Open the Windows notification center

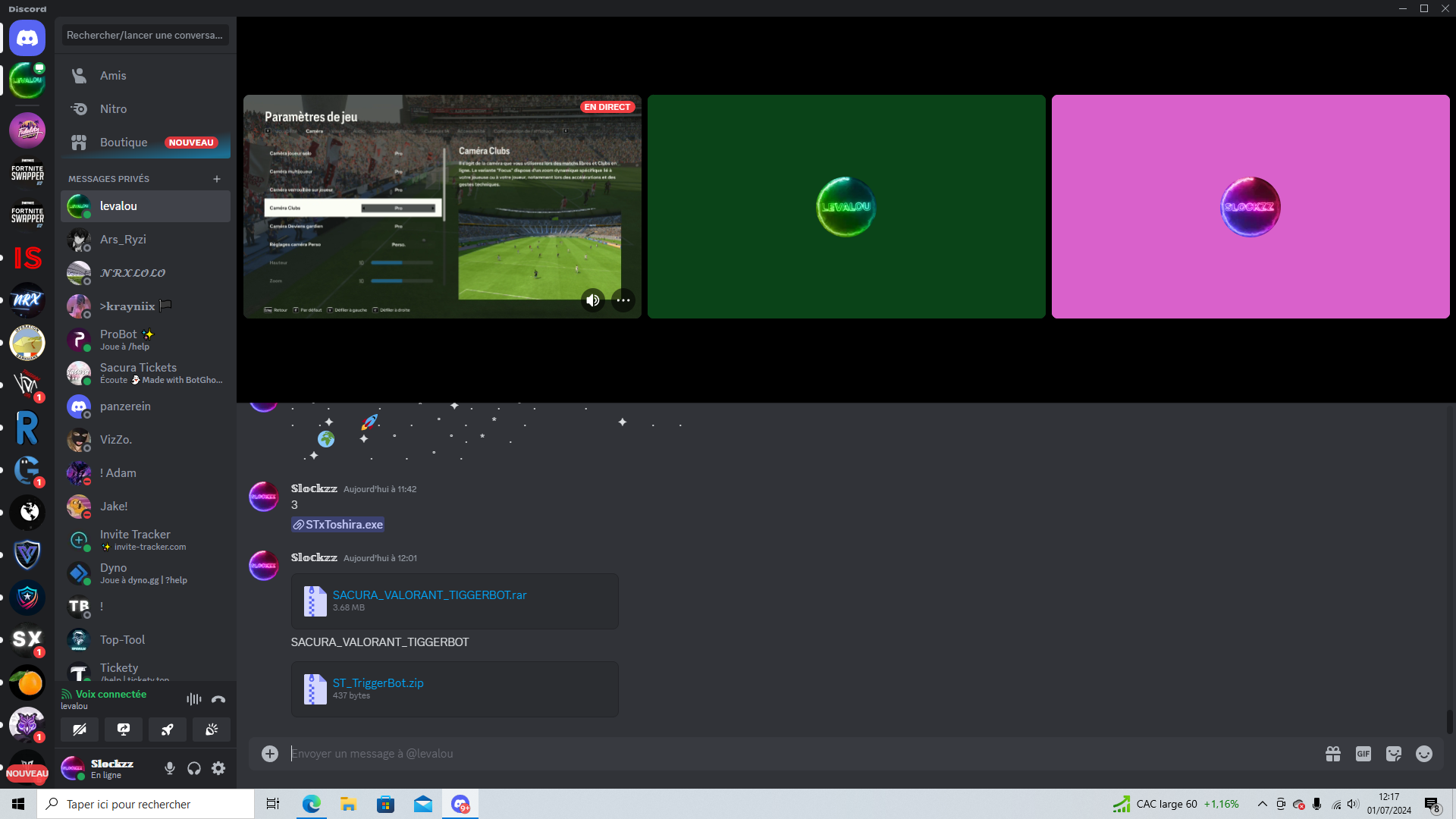click(1432, 804)
